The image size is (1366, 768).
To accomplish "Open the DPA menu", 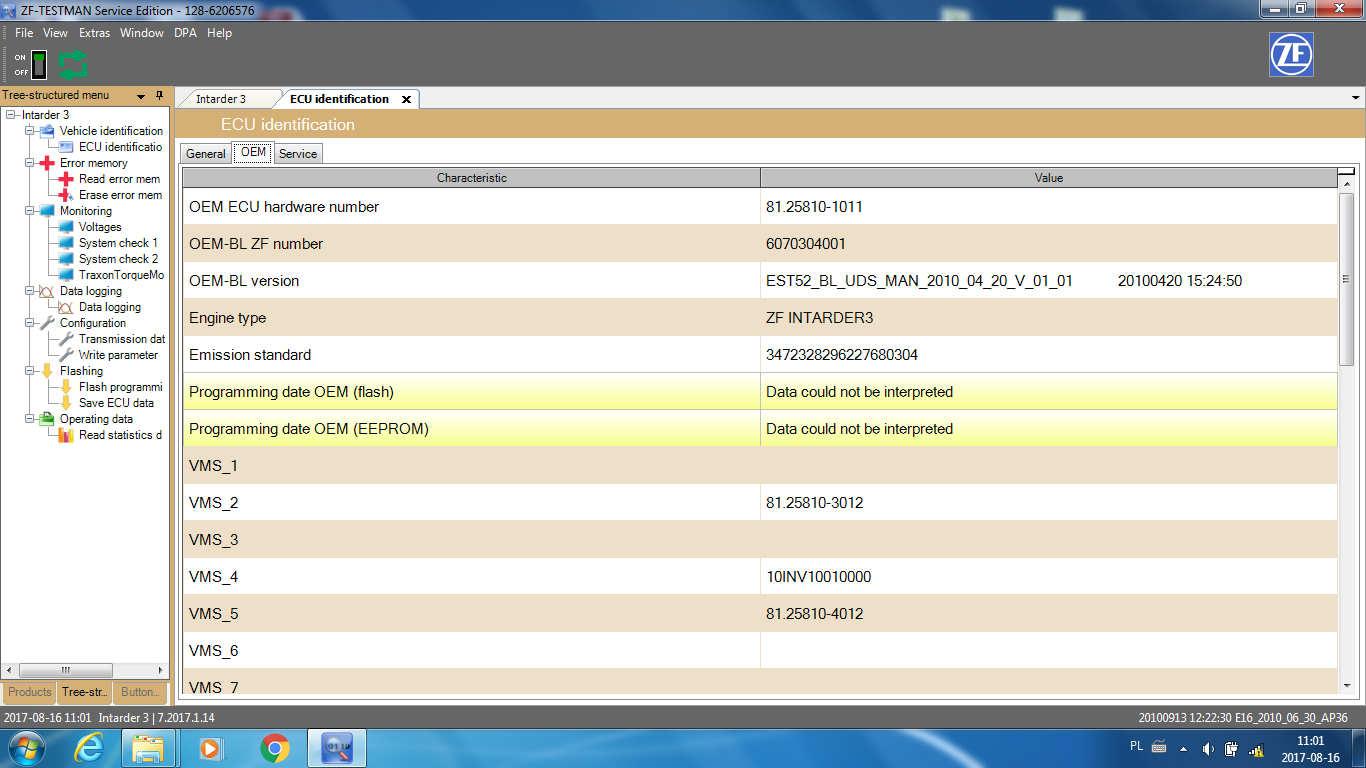I will pos(186,33).
